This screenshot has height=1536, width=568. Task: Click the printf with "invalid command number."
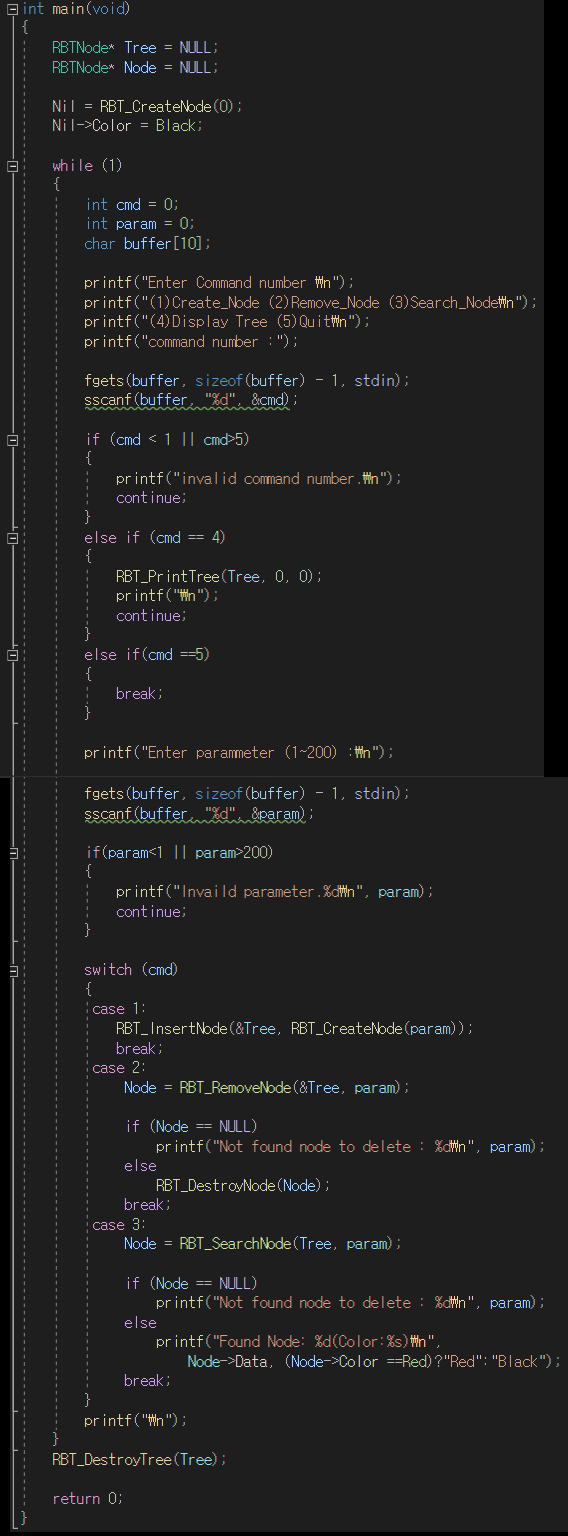point(258,479)
